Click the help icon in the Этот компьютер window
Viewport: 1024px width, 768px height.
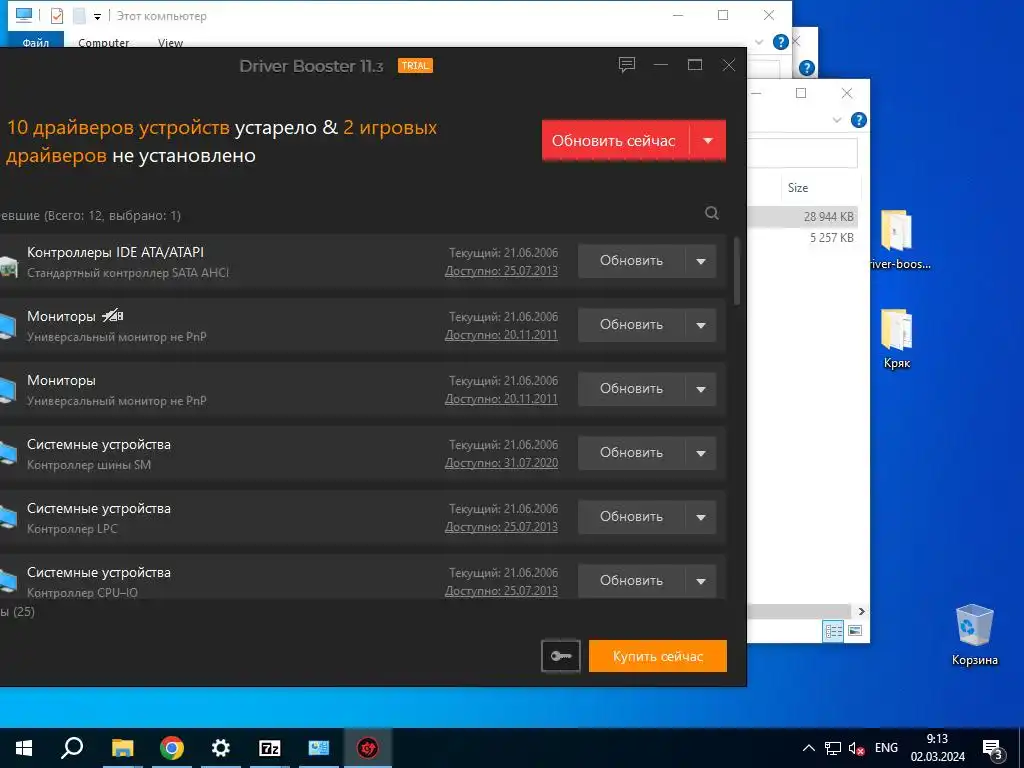pyautogui.click(x=780, y=42)
